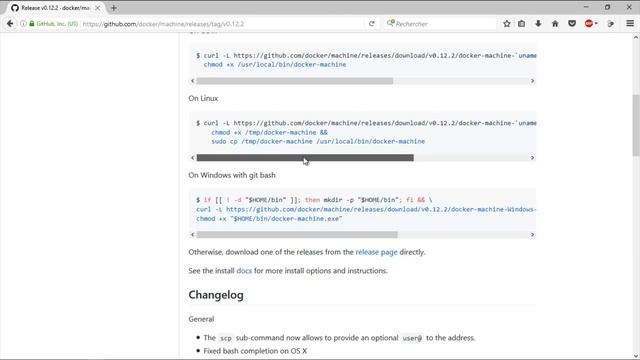Viewport: 640px width, 360px height.
Task: Click the first code block scrollbar thumb
Action: [295, 81]
